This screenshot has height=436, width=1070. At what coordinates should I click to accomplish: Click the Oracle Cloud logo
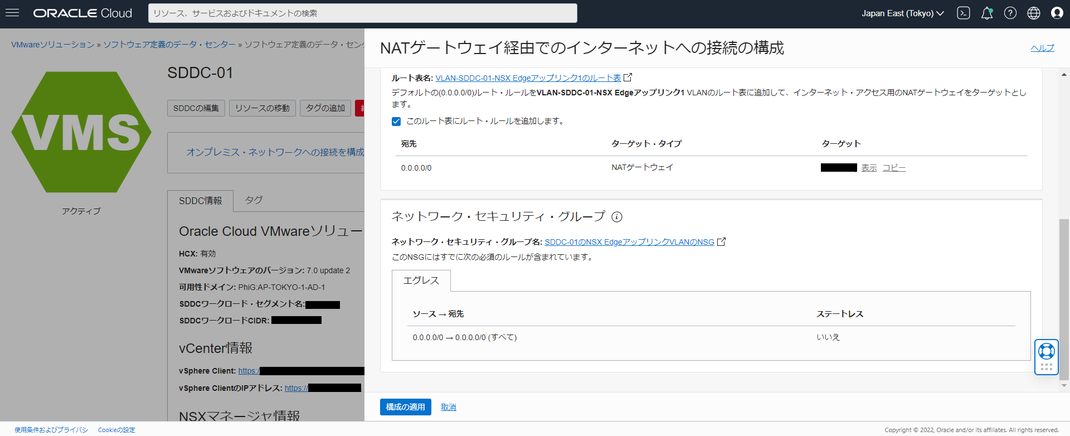[x=83, y=13]
